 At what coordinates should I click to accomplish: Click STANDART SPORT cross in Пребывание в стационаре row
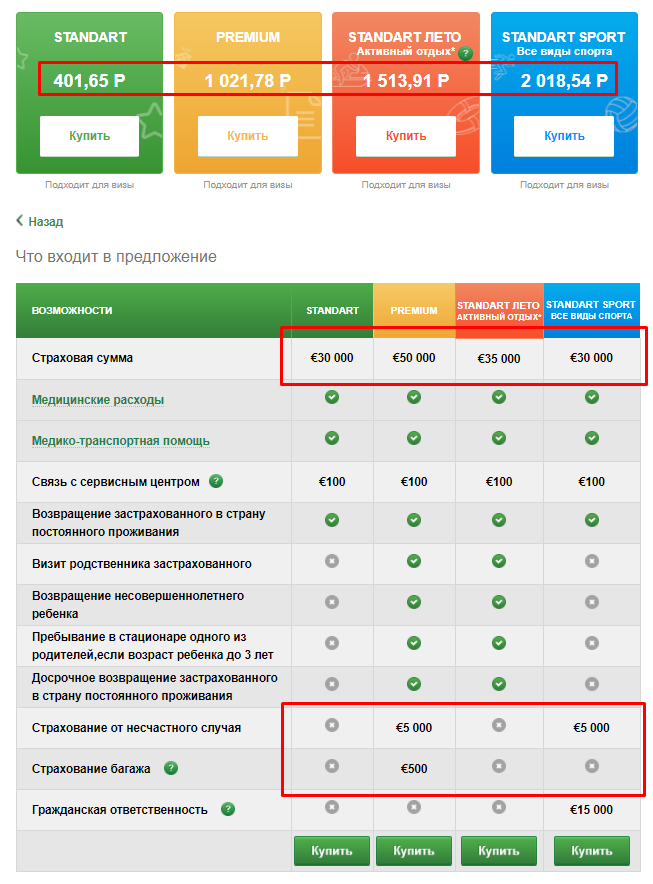pyautogui.click(x=592, y=643)
